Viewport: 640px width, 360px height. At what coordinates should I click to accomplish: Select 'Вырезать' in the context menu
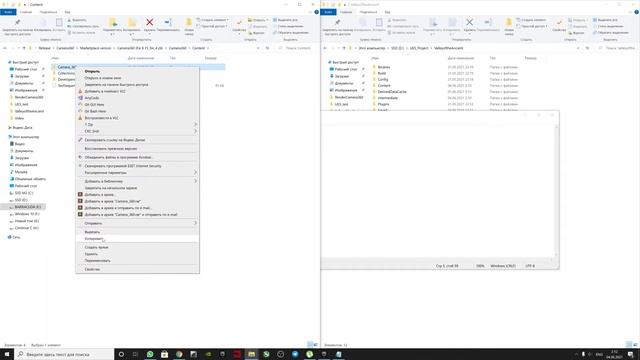tap(92, 232)
